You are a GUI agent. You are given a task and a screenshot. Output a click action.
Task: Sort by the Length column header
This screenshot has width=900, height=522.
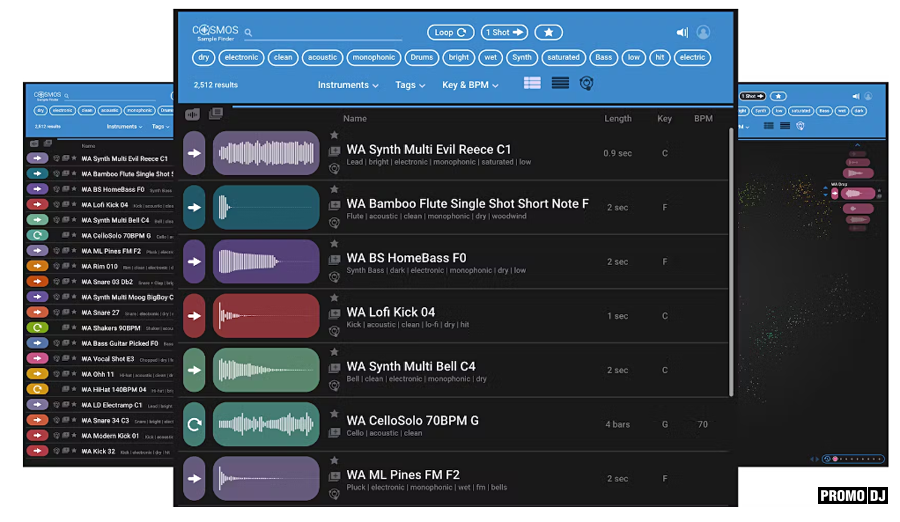[617, 119]
